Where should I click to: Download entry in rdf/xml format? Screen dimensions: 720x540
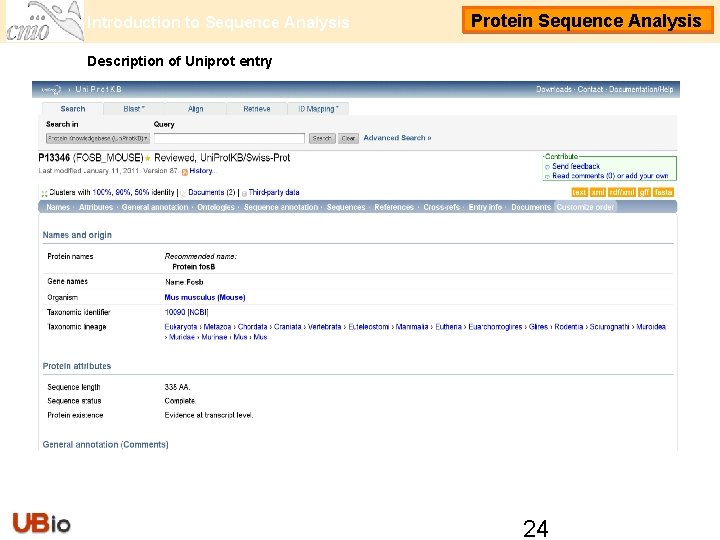622,192
